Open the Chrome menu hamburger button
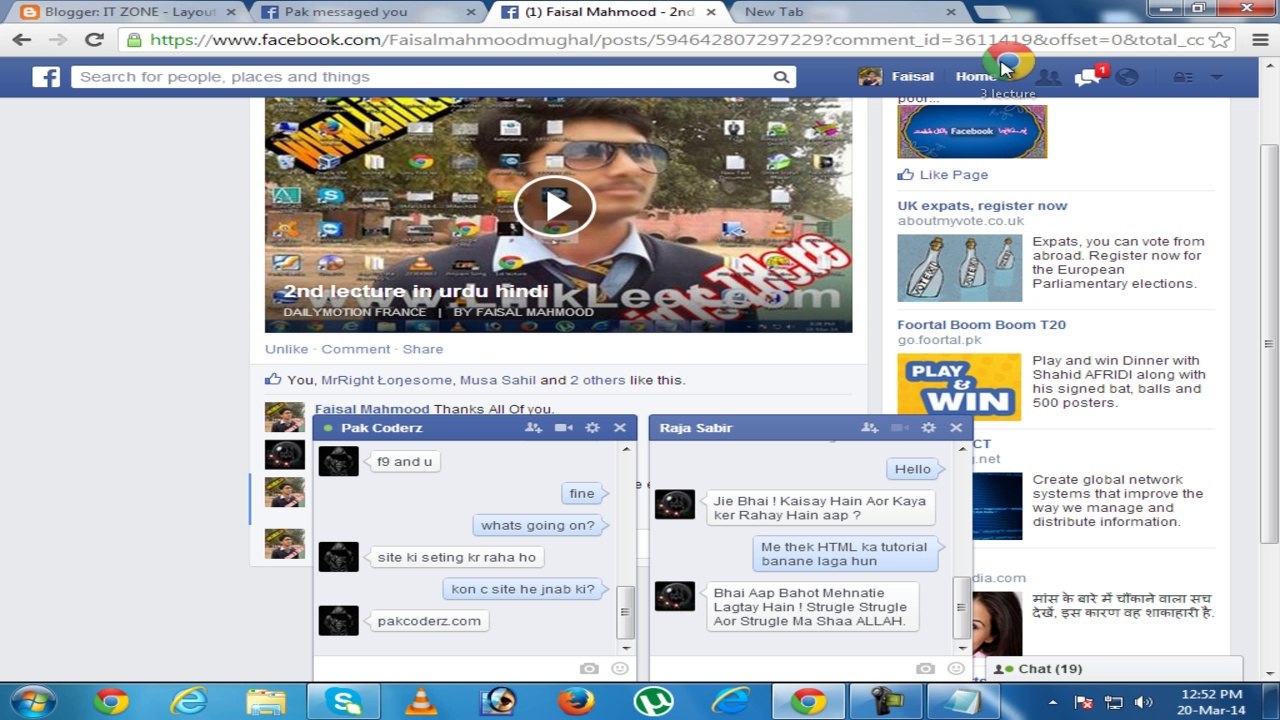Screen dimensions: 1280x720 [x=1260, y=40]
